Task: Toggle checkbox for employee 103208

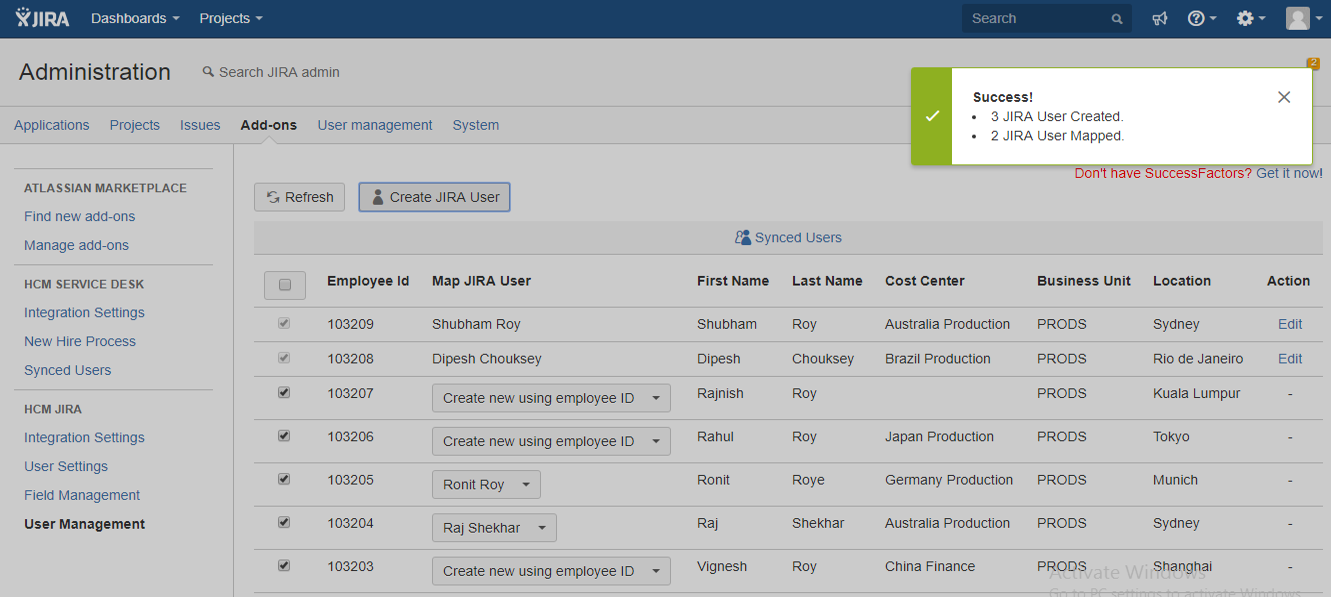Action: (x=284, y=358)
